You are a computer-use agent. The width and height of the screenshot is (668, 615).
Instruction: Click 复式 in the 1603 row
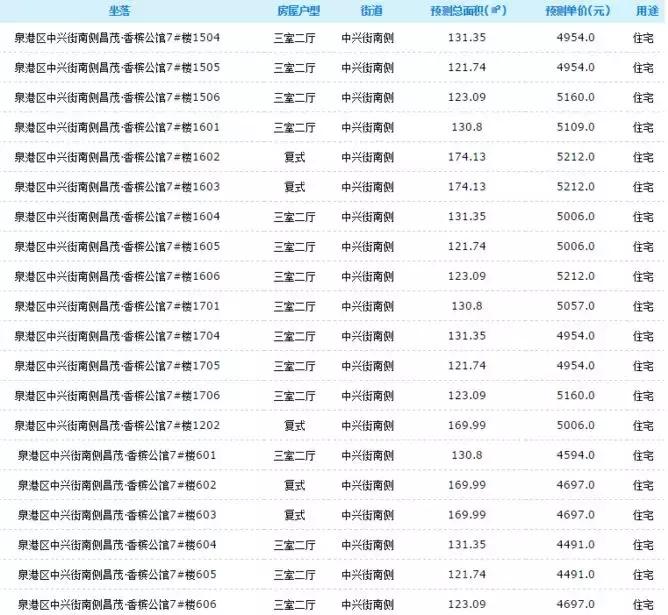coord(295,187)
